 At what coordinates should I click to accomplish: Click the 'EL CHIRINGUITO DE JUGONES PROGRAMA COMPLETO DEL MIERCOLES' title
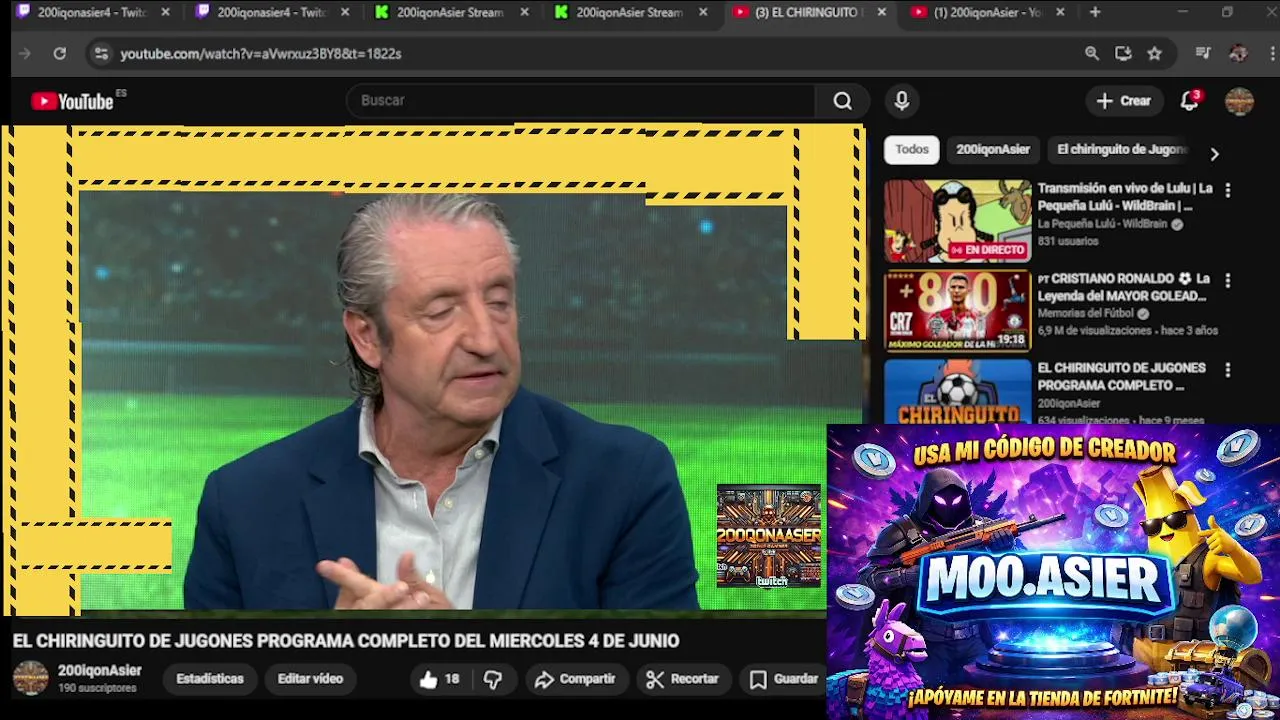coord(346,641)
